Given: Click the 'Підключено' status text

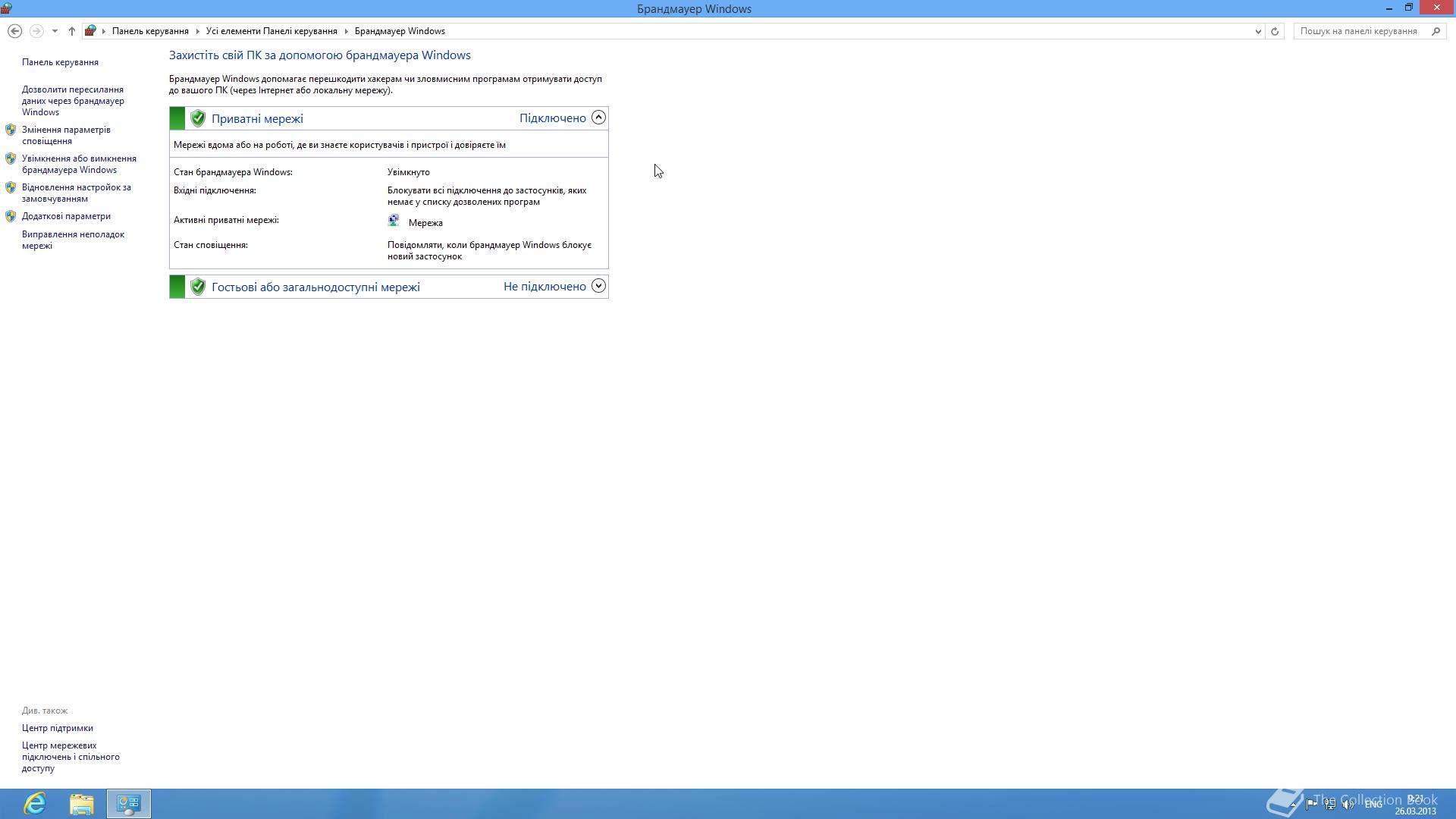Looking at the screenshot, I should (x=553, y=118).
